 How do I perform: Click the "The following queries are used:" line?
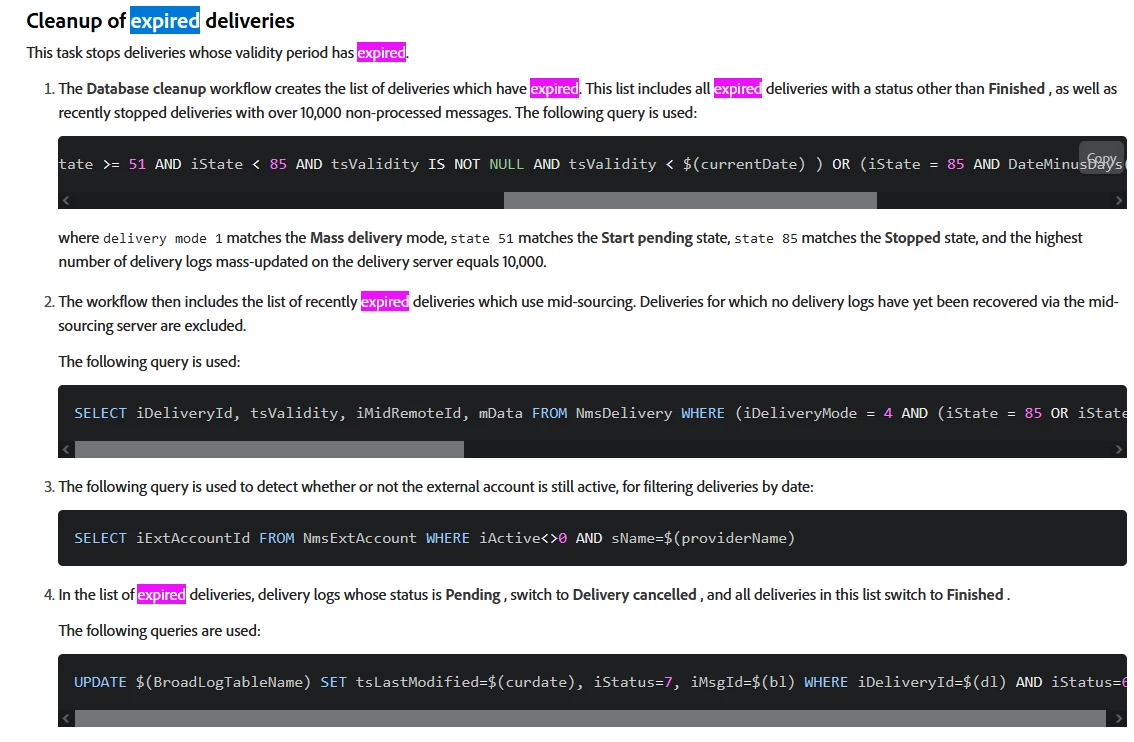point(159,631)
